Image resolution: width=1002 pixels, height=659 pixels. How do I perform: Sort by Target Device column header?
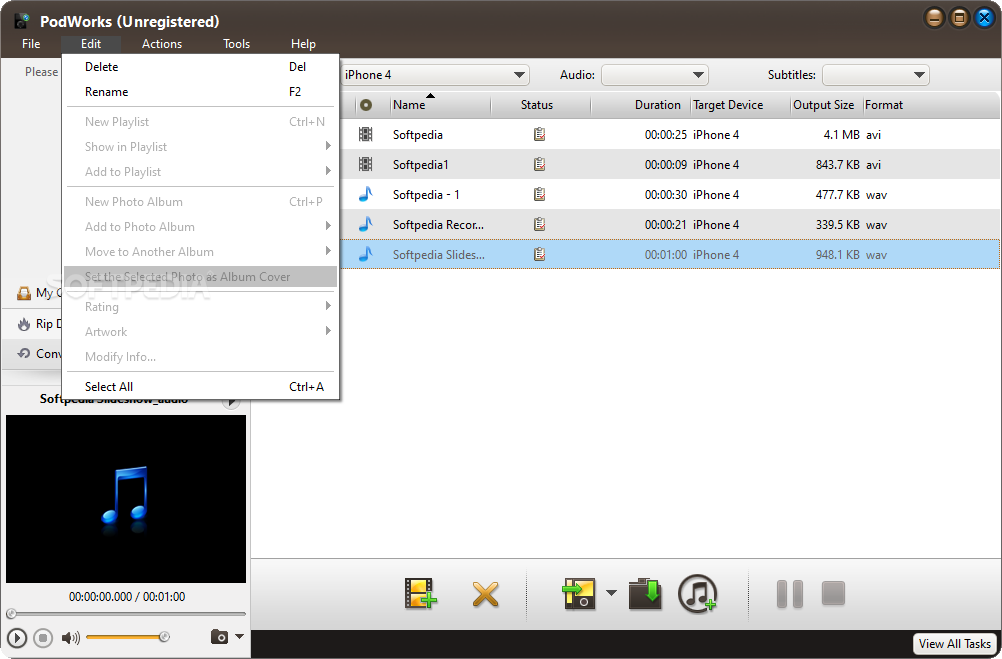(x=741, y=105)
